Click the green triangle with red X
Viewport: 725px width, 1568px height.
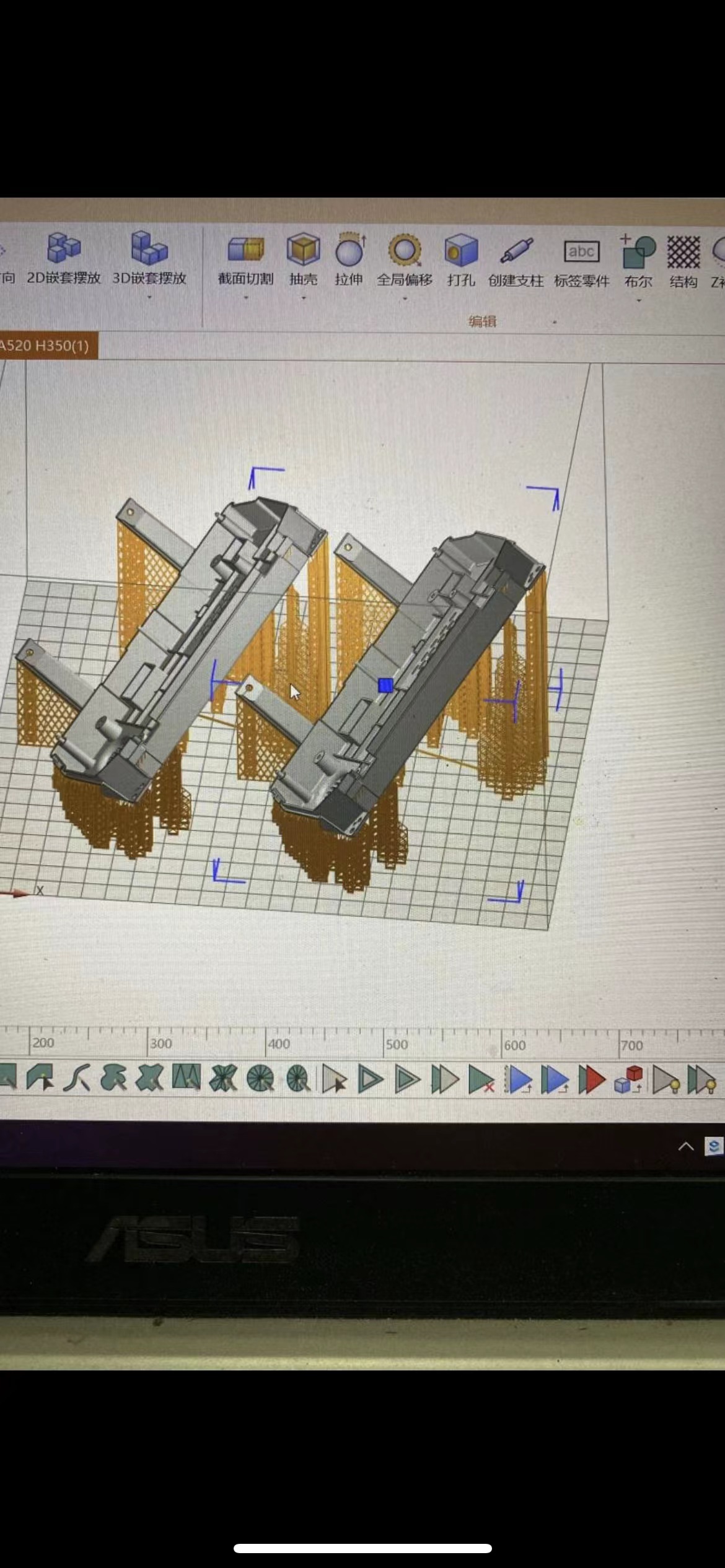(481, 1080)
